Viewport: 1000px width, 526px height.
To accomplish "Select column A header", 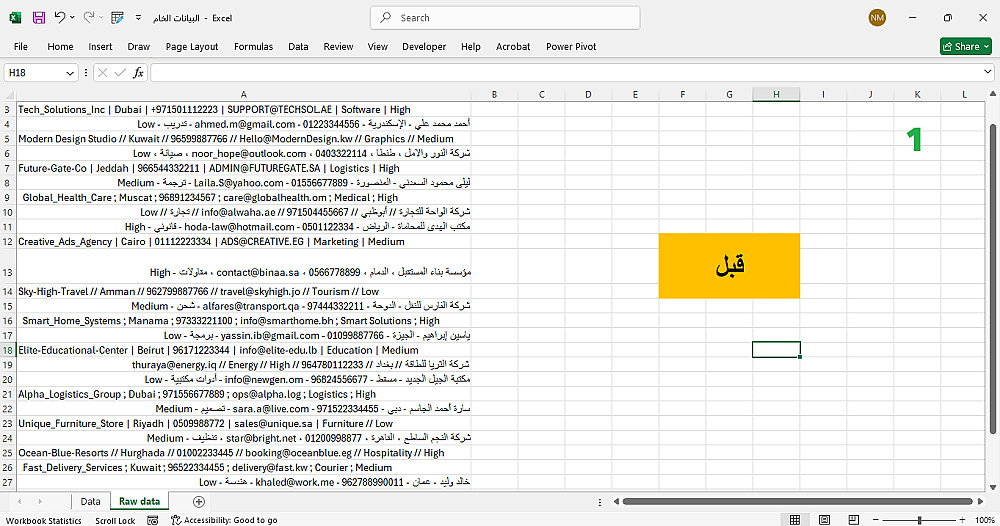I will click(x=244, y=94).
